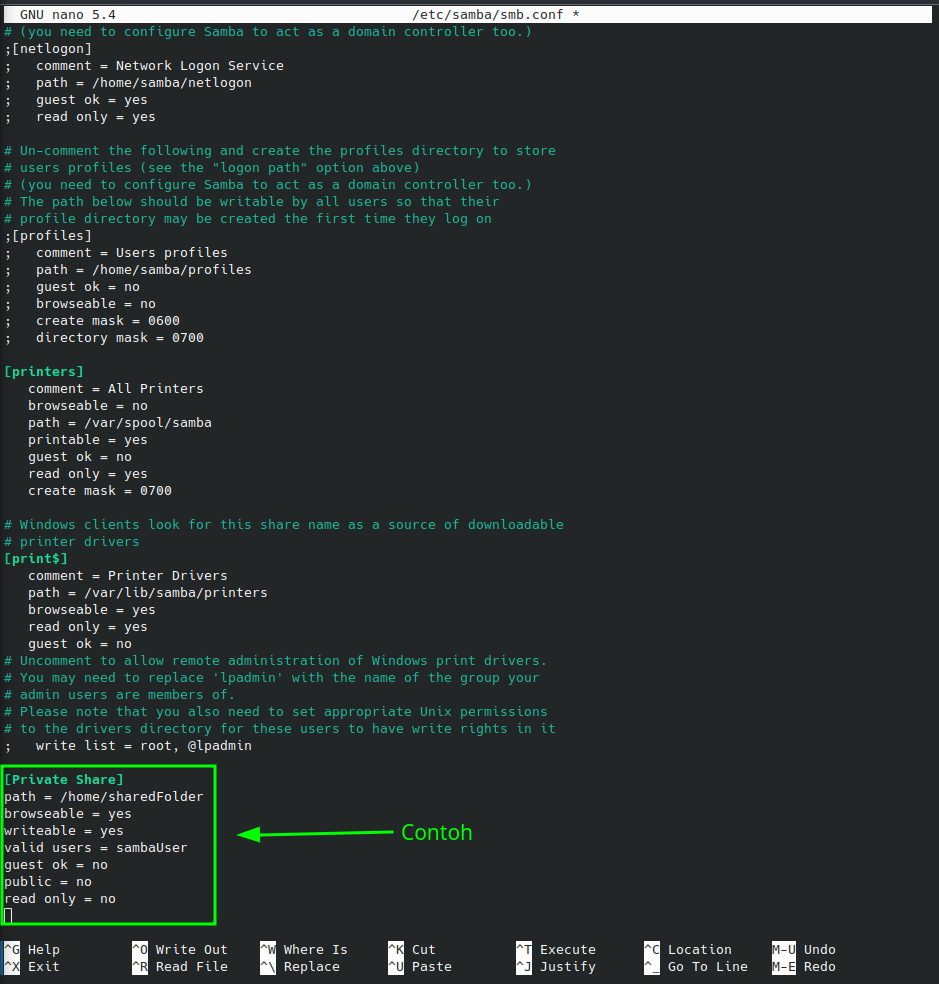
Task: Click the ^X Exit shortcut
Action: (32, 966)
